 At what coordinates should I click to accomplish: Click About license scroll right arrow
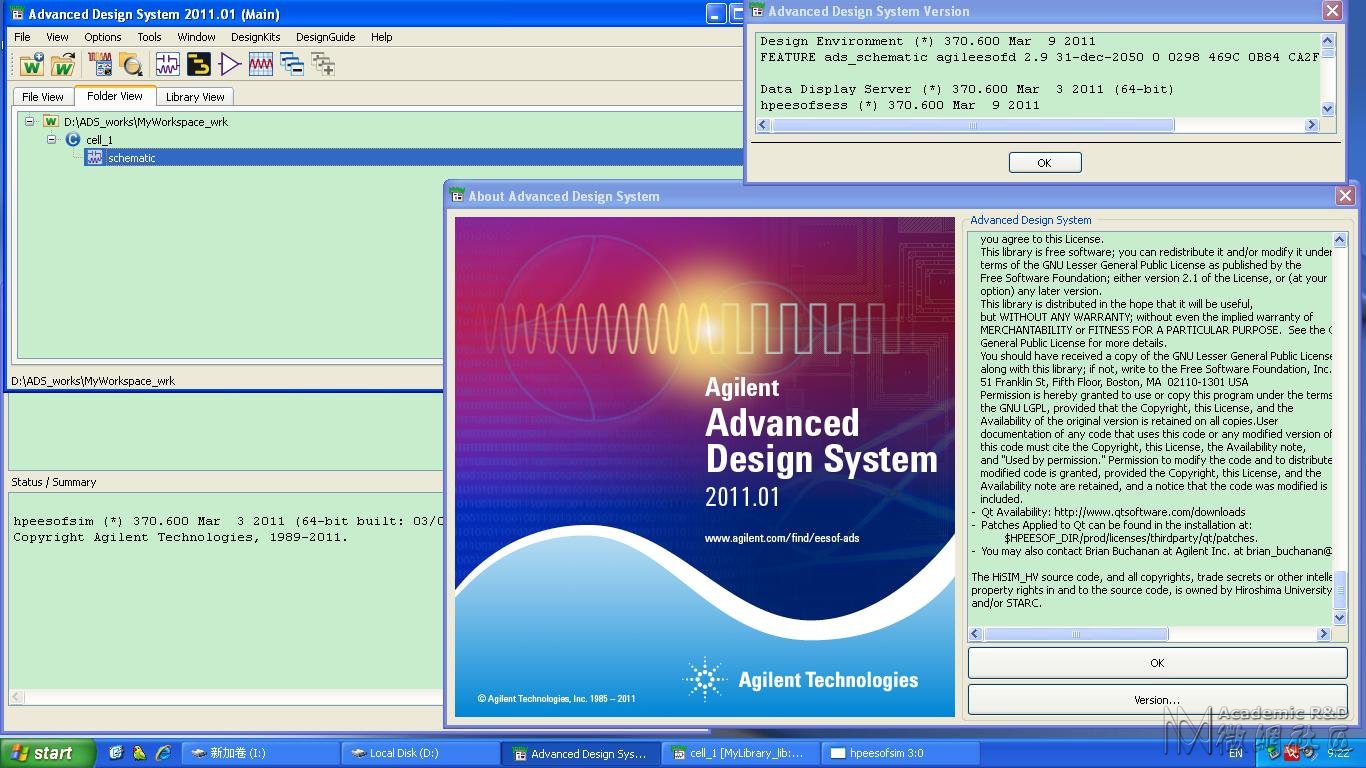click(1324, 634)
